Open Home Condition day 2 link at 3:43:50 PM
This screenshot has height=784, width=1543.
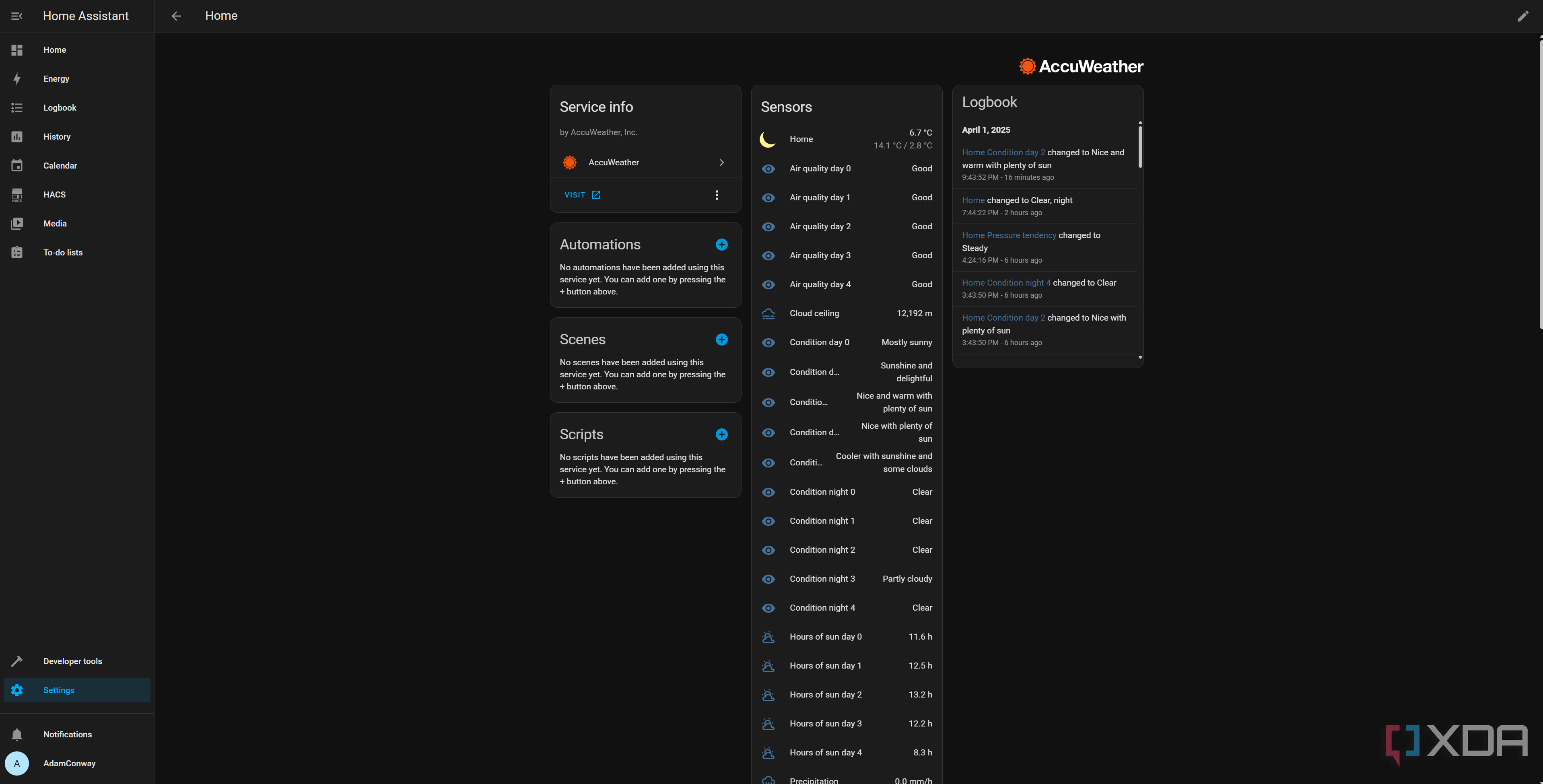pos(1003,318)
